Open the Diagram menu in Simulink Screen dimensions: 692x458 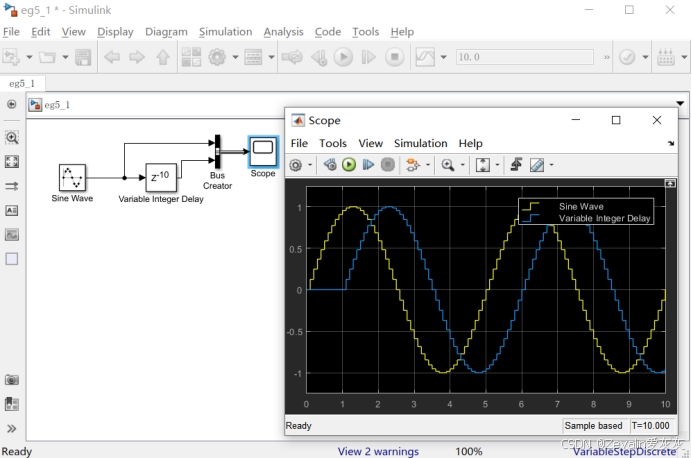166,32
